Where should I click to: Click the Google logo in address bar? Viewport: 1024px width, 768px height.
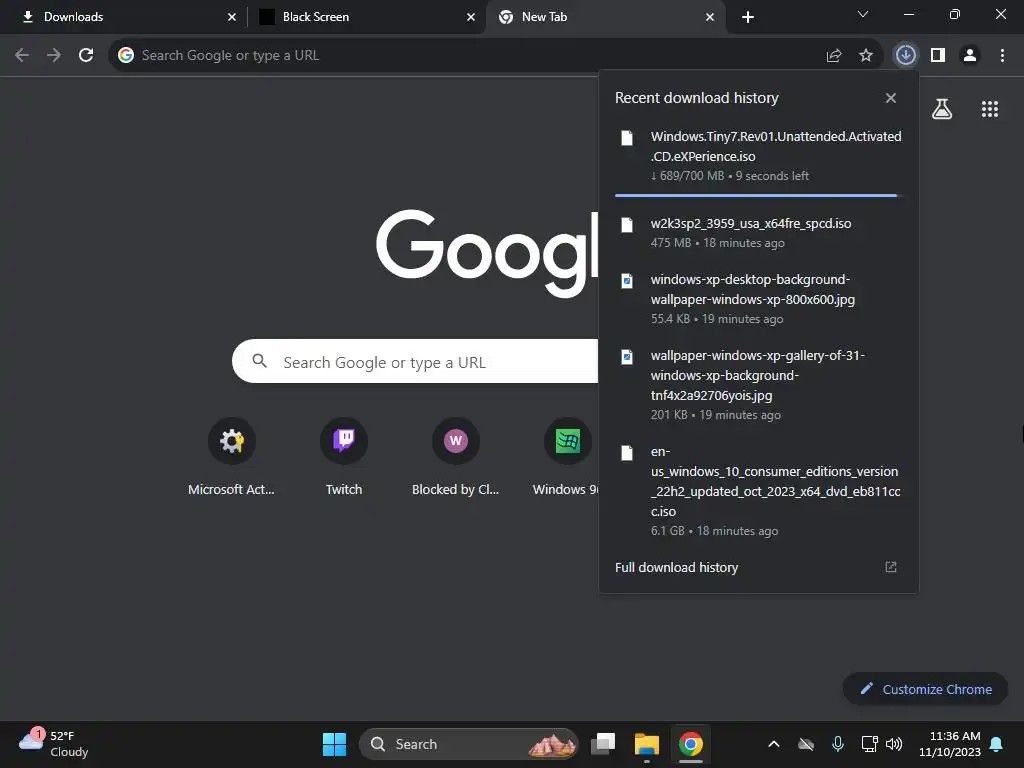coord(126,56)
